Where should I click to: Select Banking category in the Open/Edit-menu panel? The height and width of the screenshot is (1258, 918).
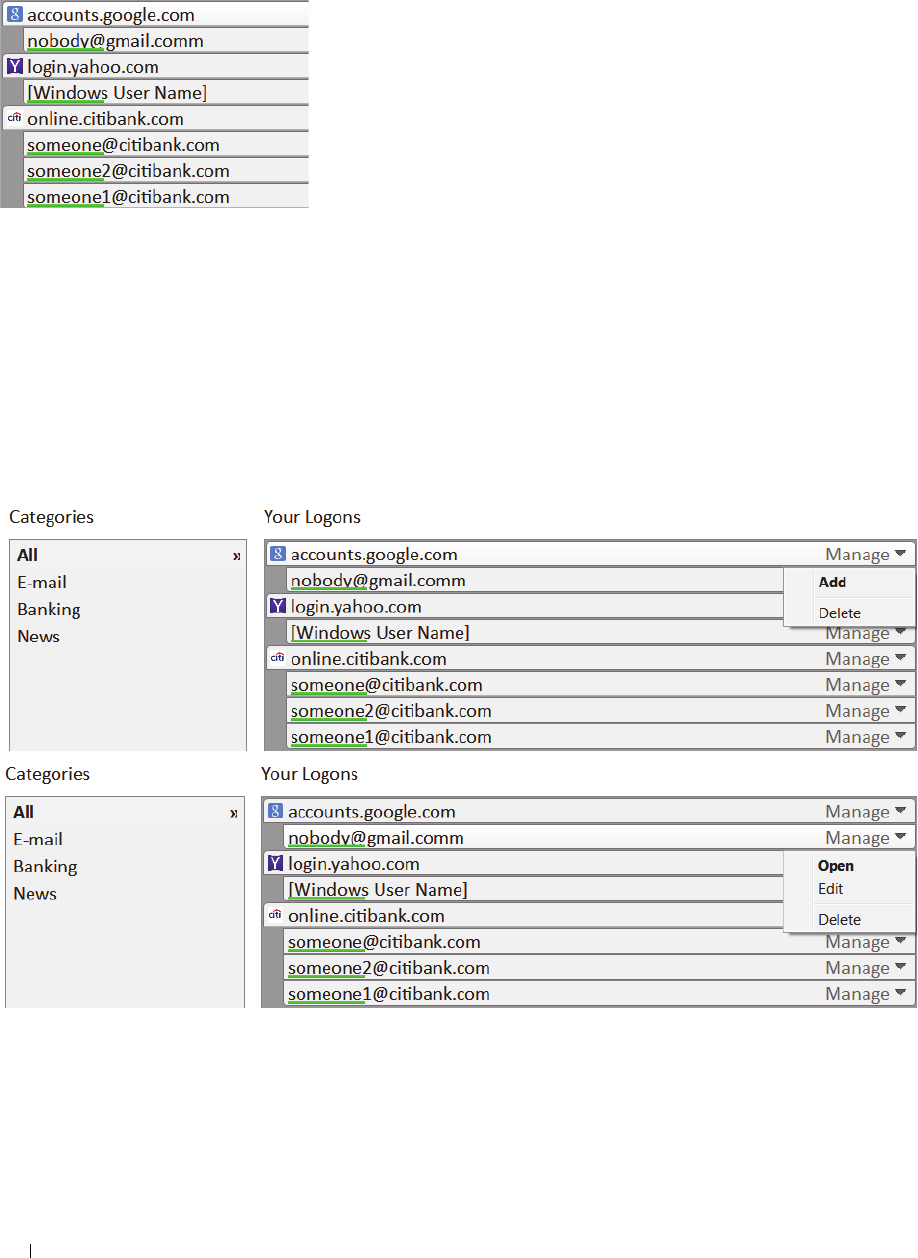click(x=45, y=866)
